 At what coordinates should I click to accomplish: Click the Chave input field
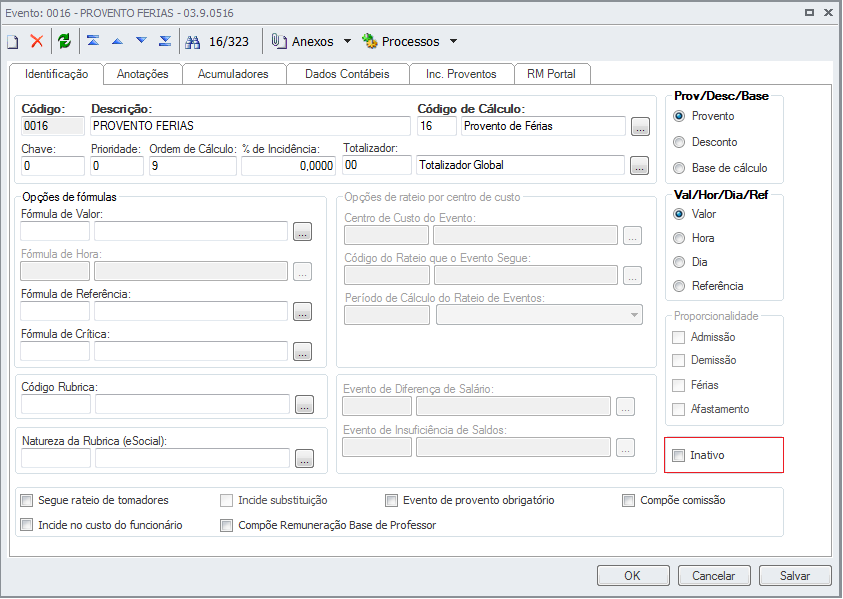point(53,166)
